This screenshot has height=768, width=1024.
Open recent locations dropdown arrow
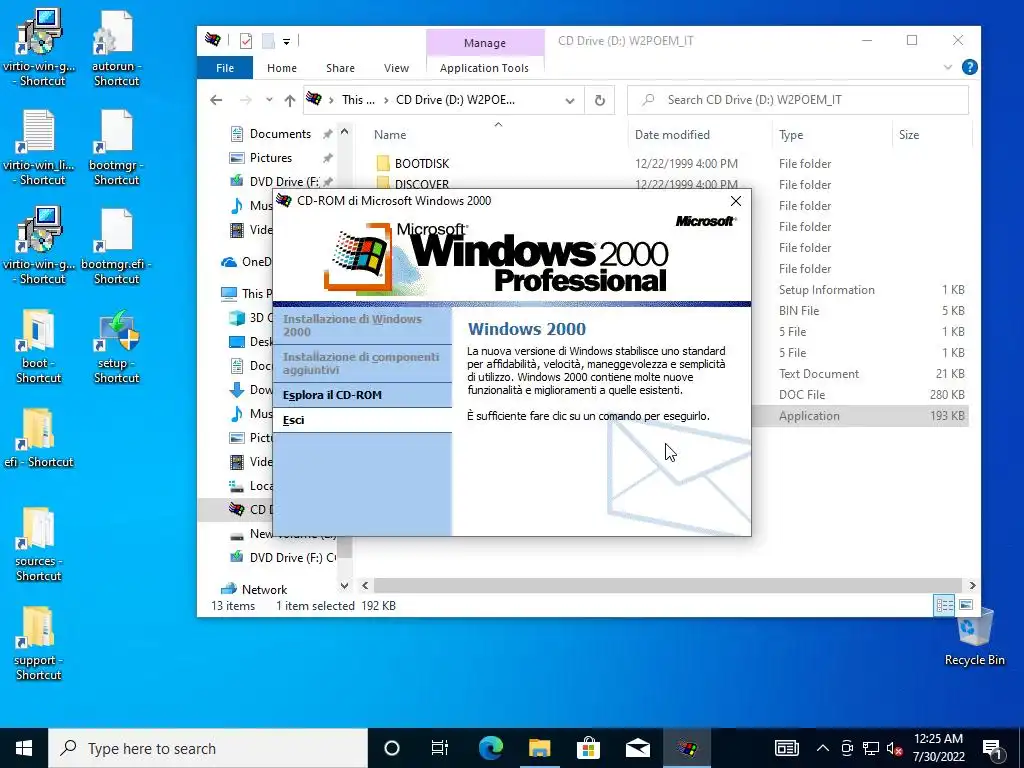coord(269,100)
